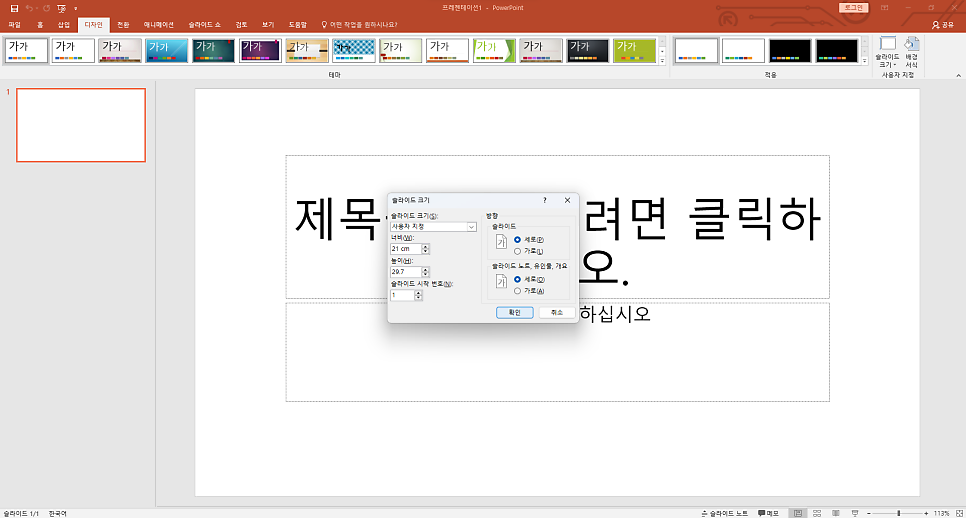Open the 도움말 ribbon tab
This screenshot has width=966, height=518.
pyautogui.click(x=298, y=25)
